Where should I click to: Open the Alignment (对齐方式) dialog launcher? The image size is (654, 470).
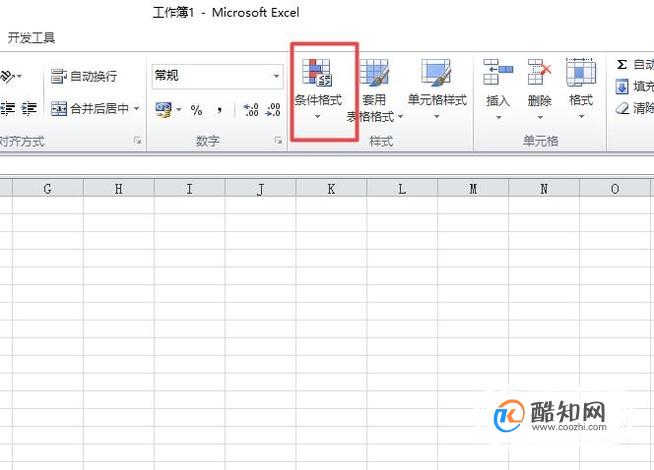137,141
